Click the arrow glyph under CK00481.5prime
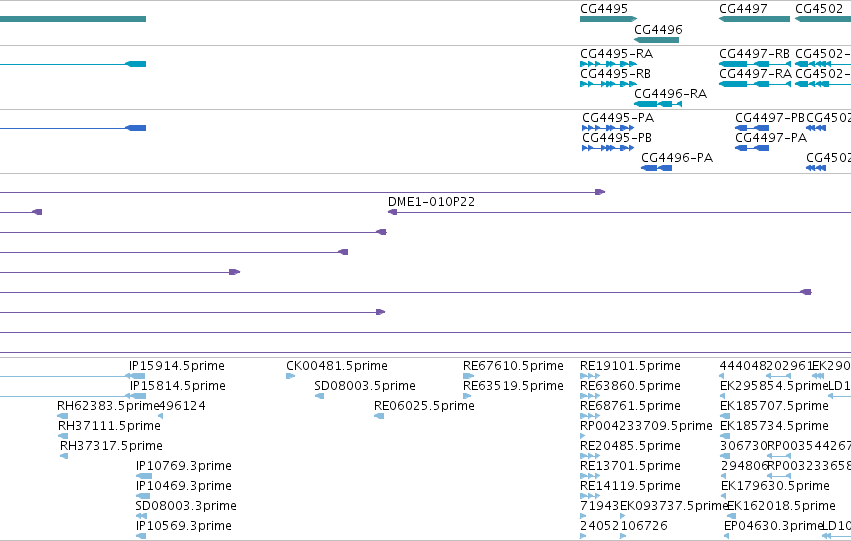The width and height of the screenshot is (851, 541). click(290, 376)
